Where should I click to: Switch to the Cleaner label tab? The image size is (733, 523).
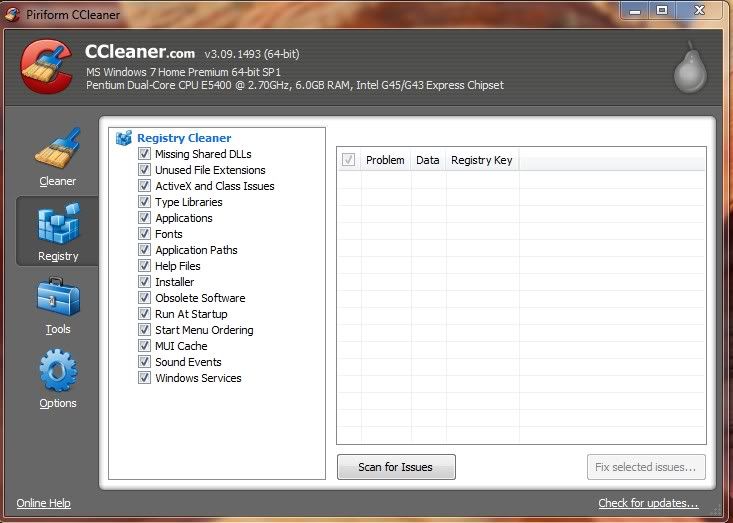click(x=57, y=181)
